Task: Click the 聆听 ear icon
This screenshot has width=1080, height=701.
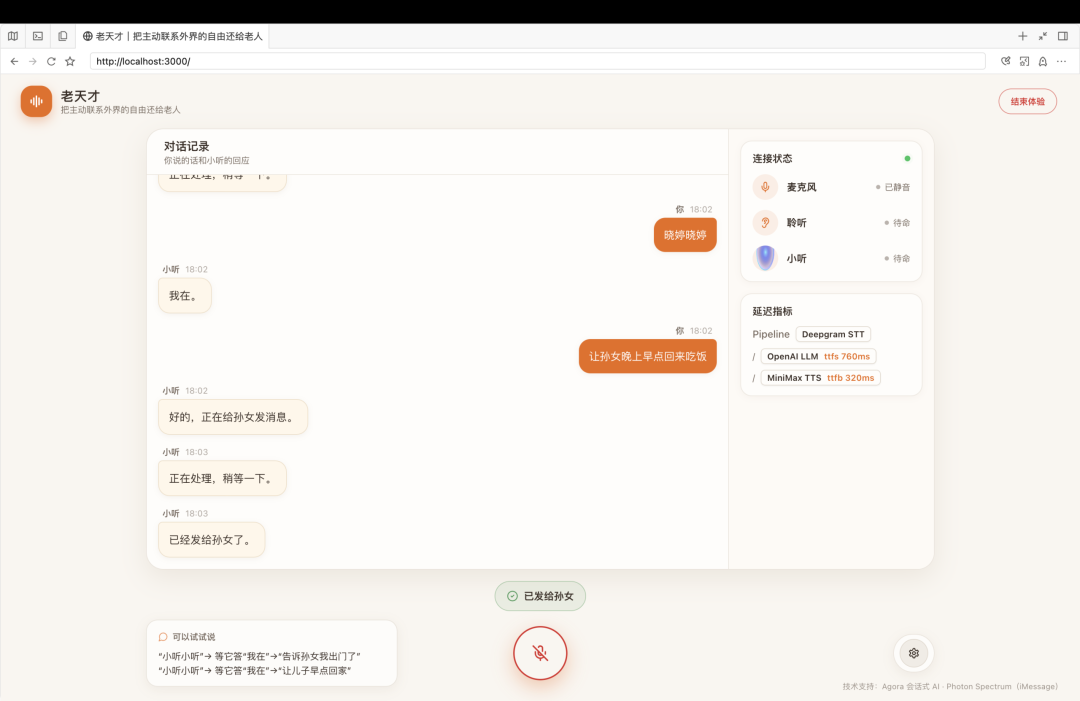Action: point(765,222)
